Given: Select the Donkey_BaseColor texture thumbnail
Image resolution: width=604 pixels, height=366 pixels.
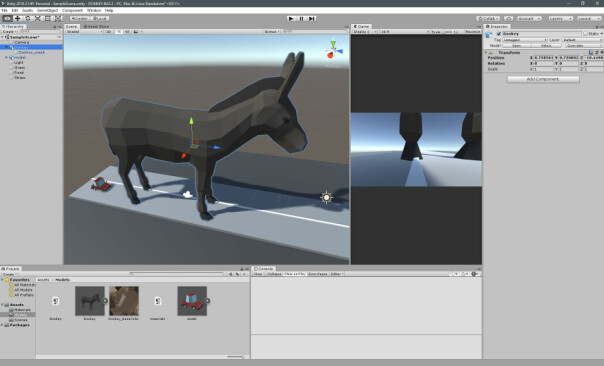Looking at the screenshot, I should 124,301.
